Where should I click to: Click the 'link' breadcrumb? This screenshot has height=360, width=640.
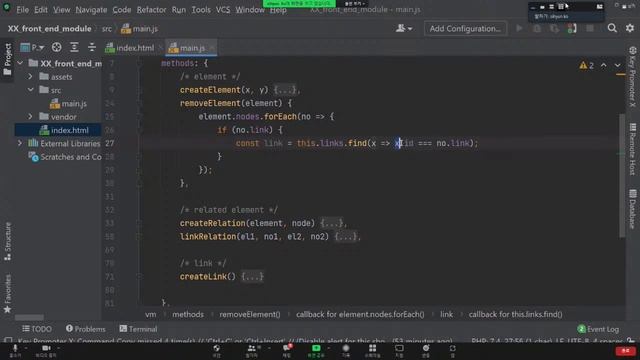coord(446,314)
